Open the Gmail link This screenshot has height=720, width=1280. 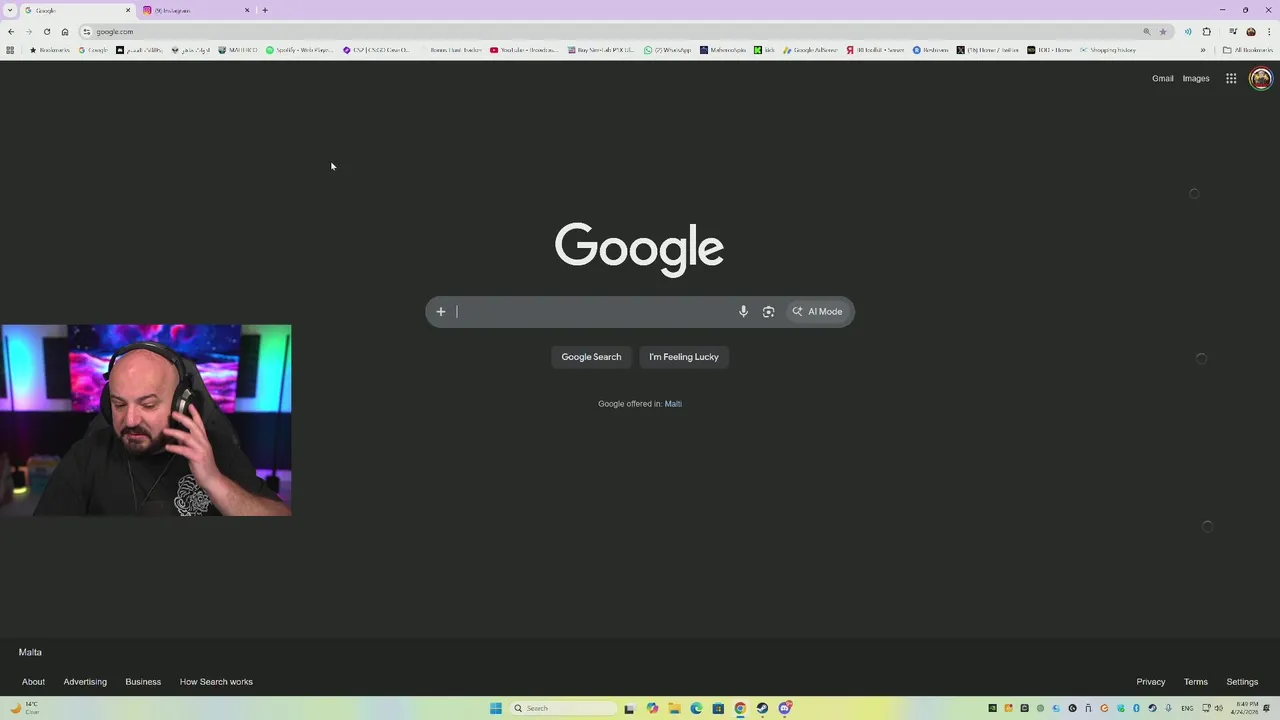(x=1162, y=78)
